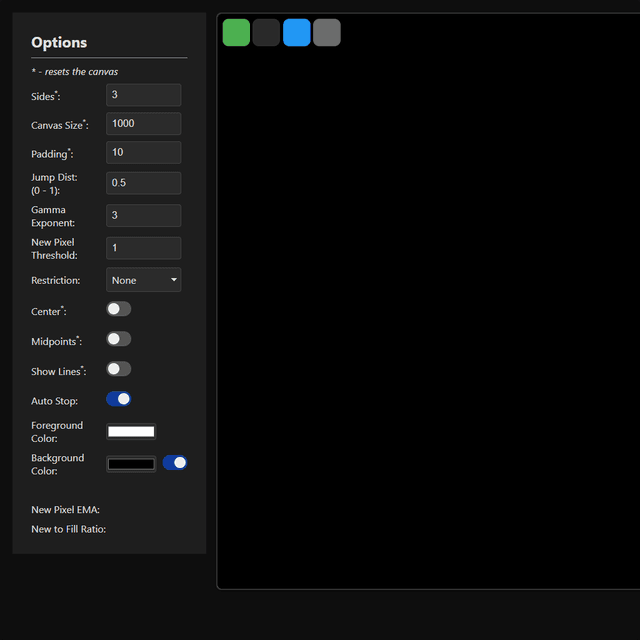Select the Jump Dist input field
640x640 pixels.
[143, 183]
